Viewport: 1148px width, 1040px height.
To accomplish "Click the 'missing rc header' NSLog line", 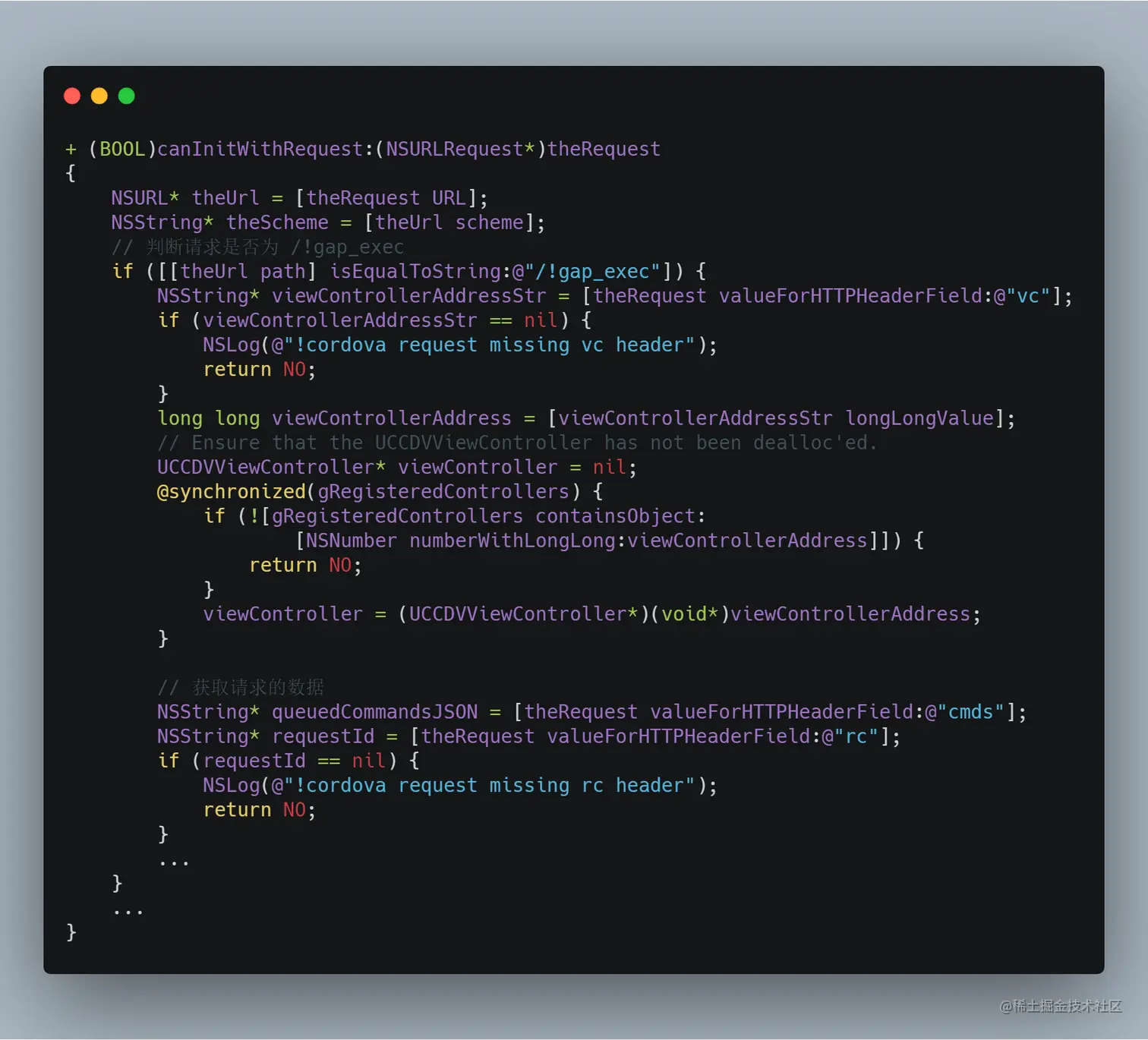I will [460, 786].
